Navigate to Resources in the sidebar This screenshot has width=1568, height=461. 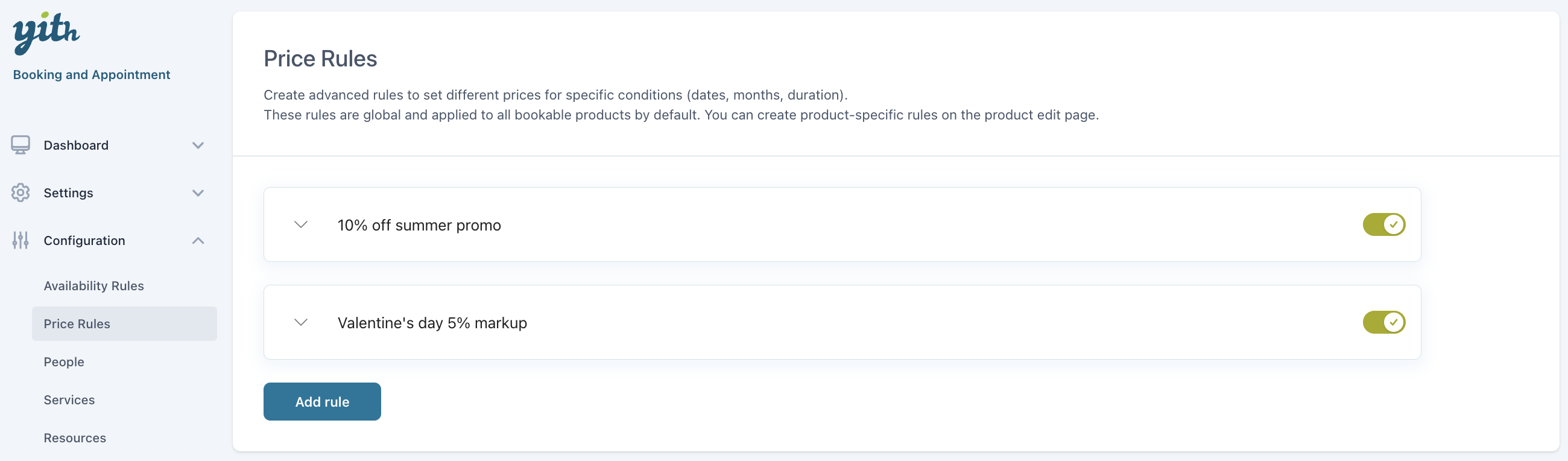click(75, 438)
